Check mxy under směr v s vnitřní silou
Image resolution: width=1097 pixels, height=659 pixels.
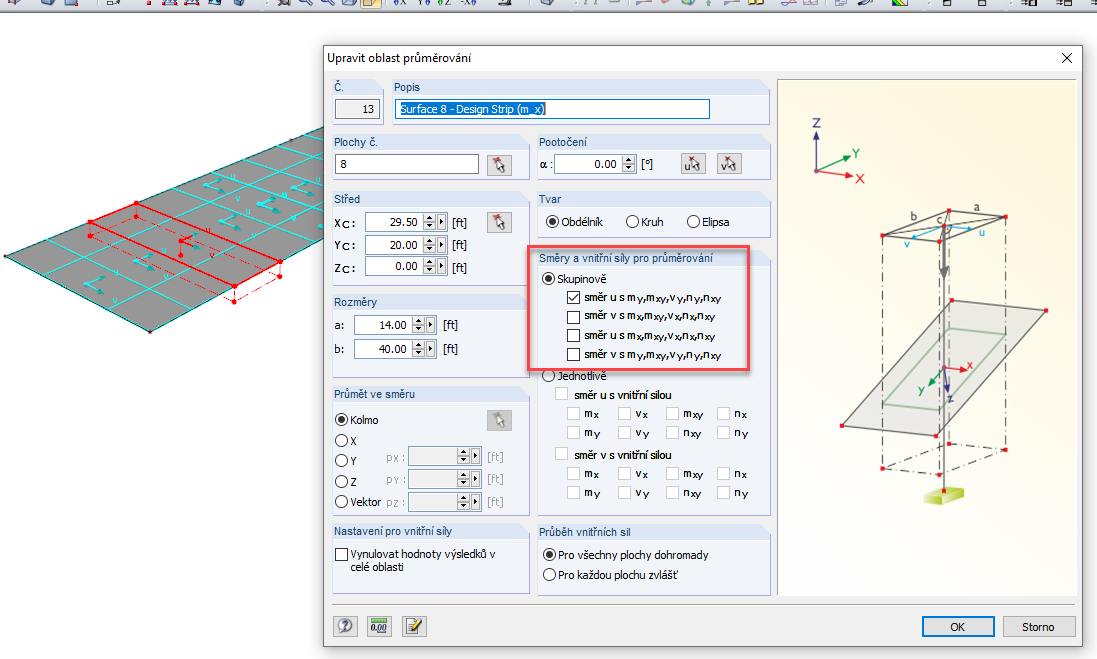point(672,474)
